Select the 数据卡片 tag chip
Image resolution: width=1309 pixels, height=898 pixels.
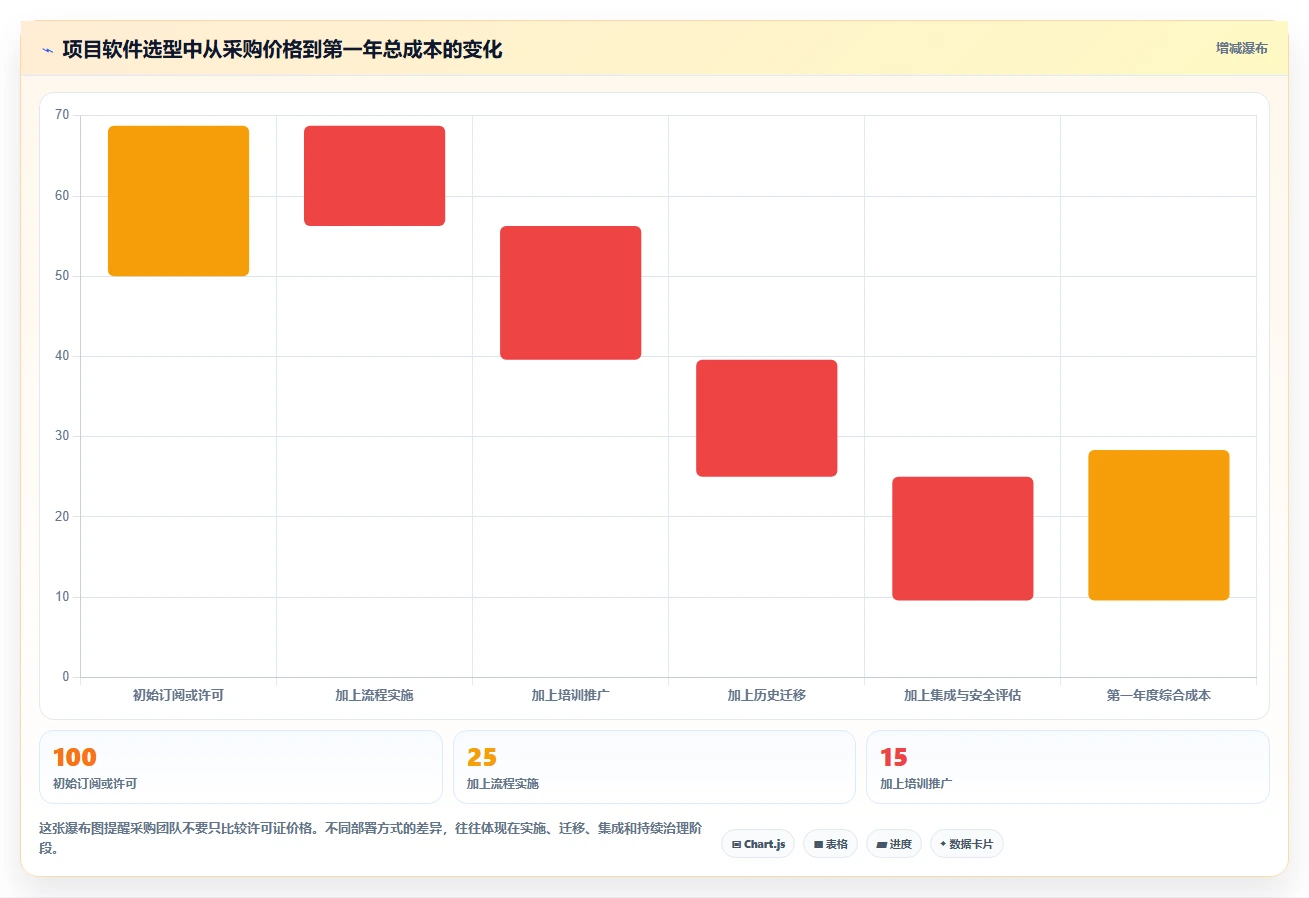click(x=966, y=844)
